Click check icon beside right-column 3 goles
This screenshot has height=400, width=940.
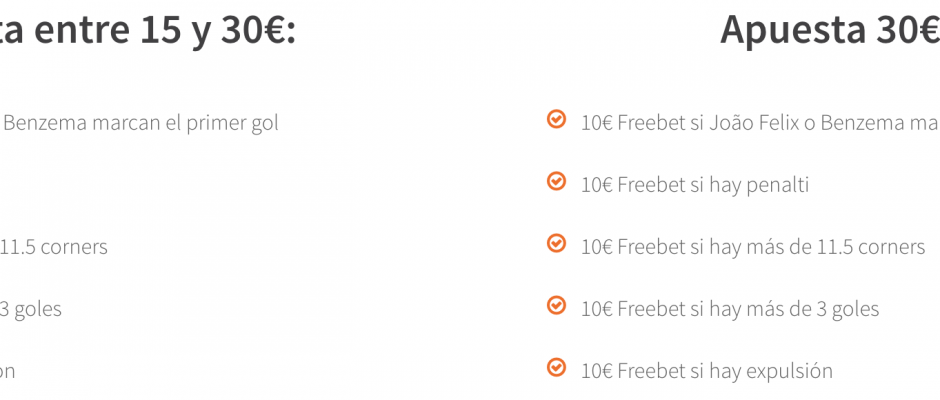tap(556, 305)
